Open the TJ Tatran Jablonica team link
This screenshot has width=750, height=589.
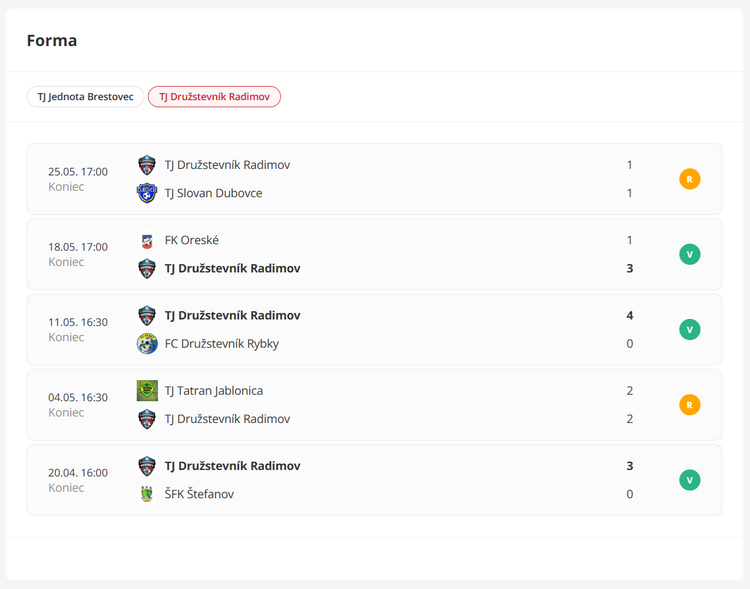pos(214,390)
